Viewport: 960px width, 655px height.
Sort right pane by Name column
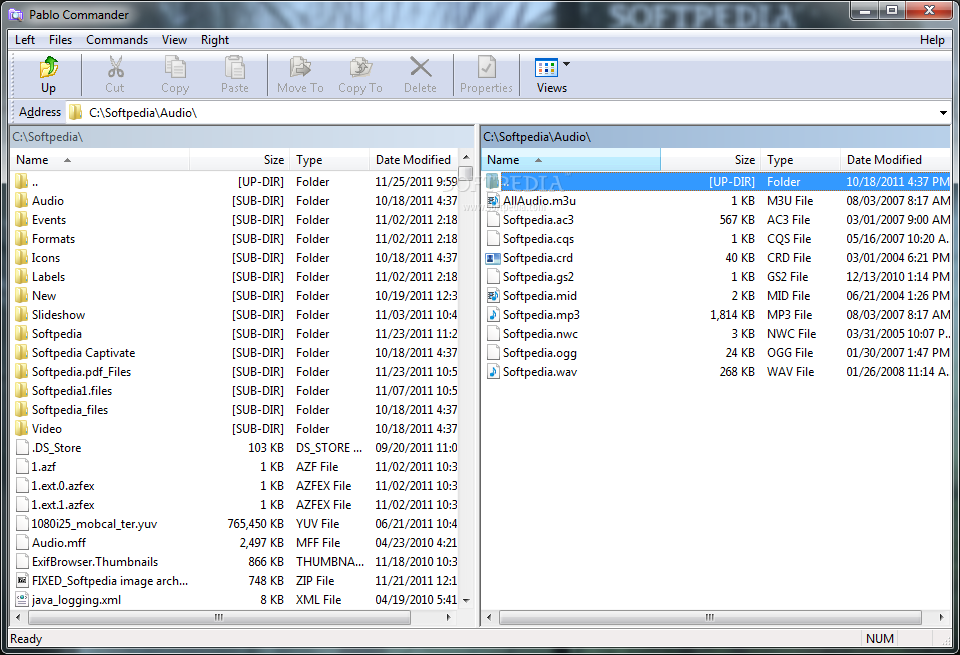pos(571,160)
